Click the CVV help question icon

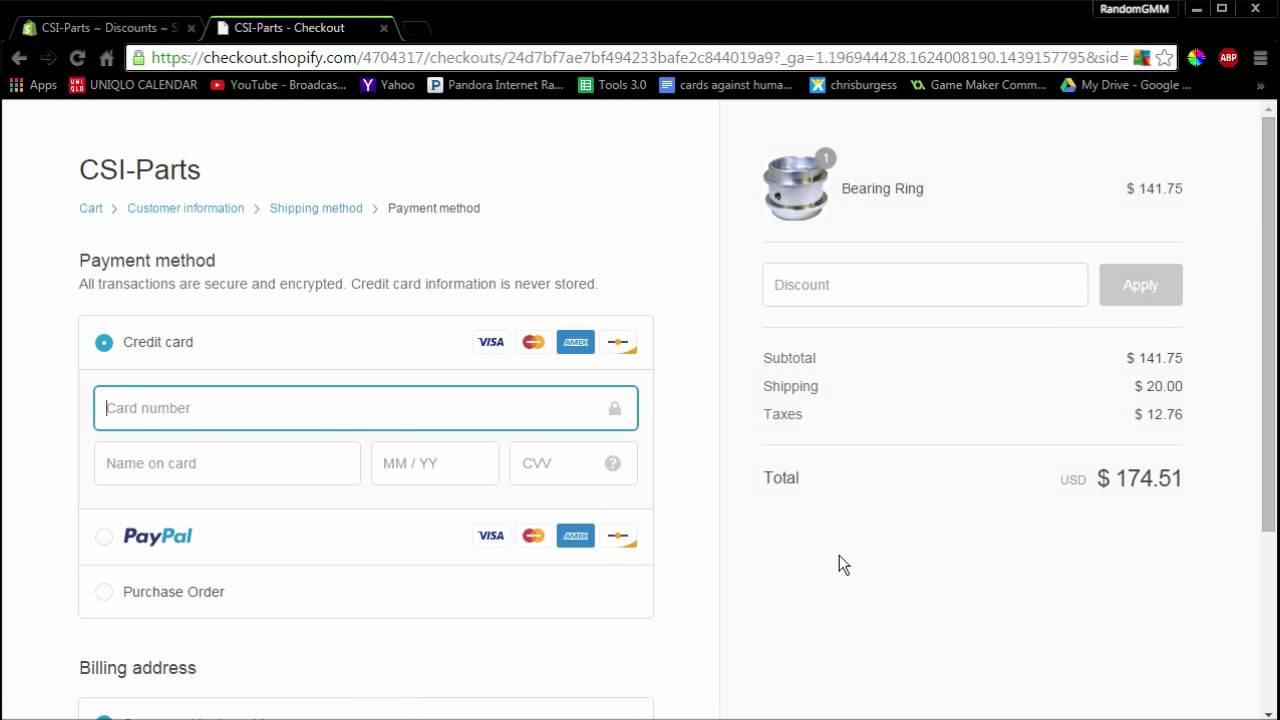[x=613, y=463]
